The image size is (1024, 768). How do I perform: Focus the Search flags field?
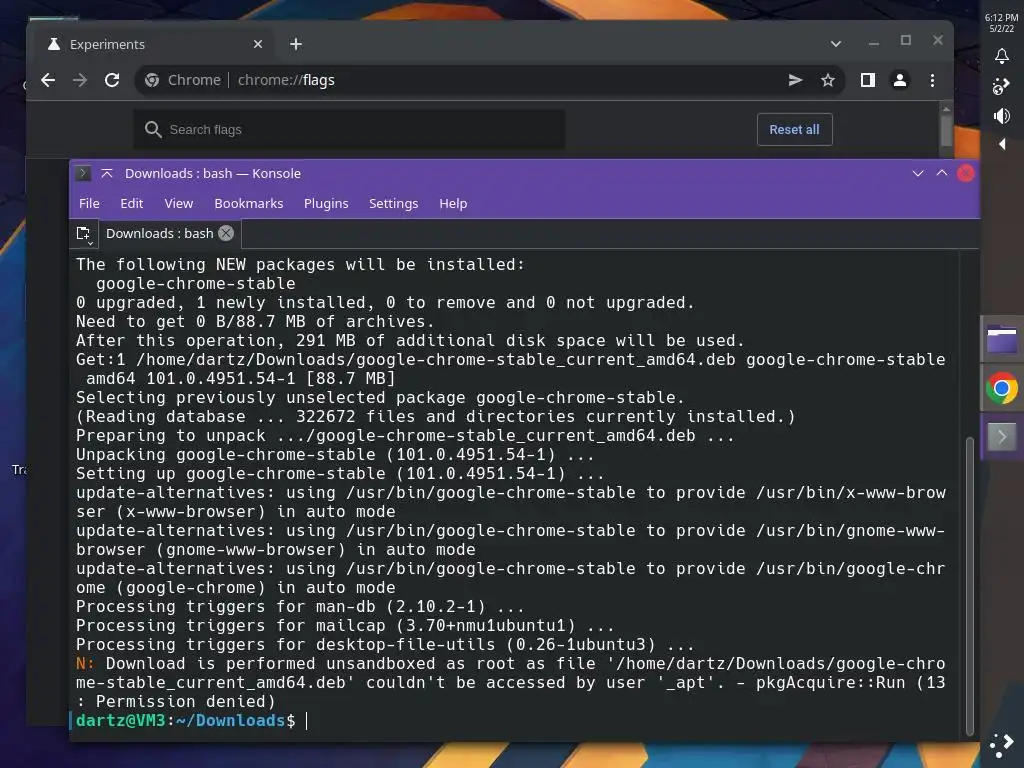(349, 129)
